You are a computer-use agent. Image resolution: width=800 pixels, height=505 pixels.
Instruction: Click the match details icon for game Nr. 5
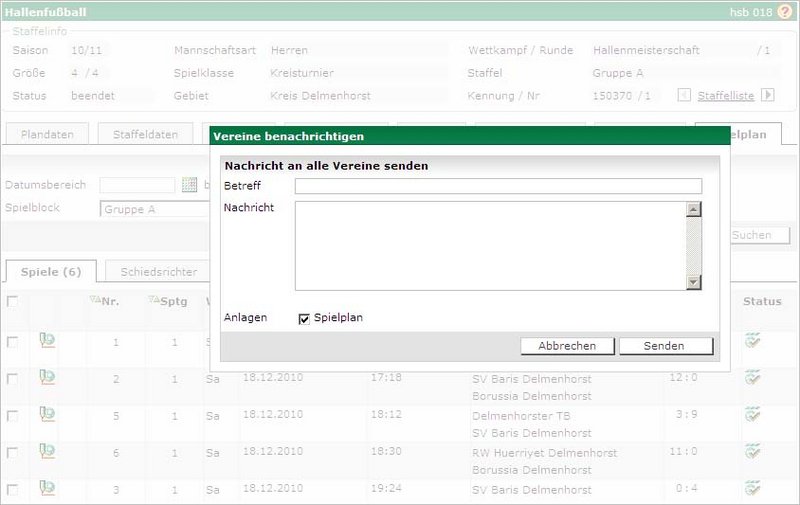(46, 413)
